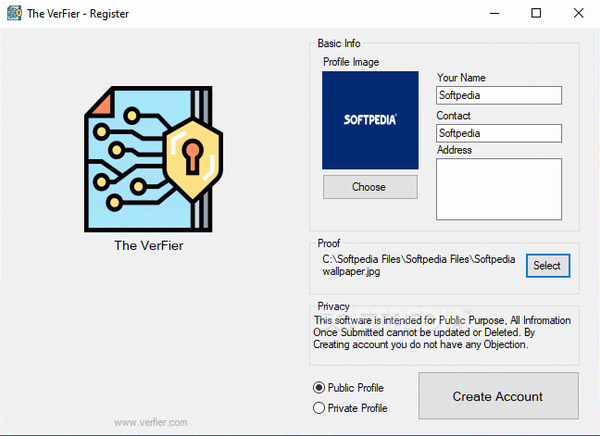The height and width of the screenshot is (436, 600).
Task: Focus the Contact input field
Action: [x=499, y=133]
